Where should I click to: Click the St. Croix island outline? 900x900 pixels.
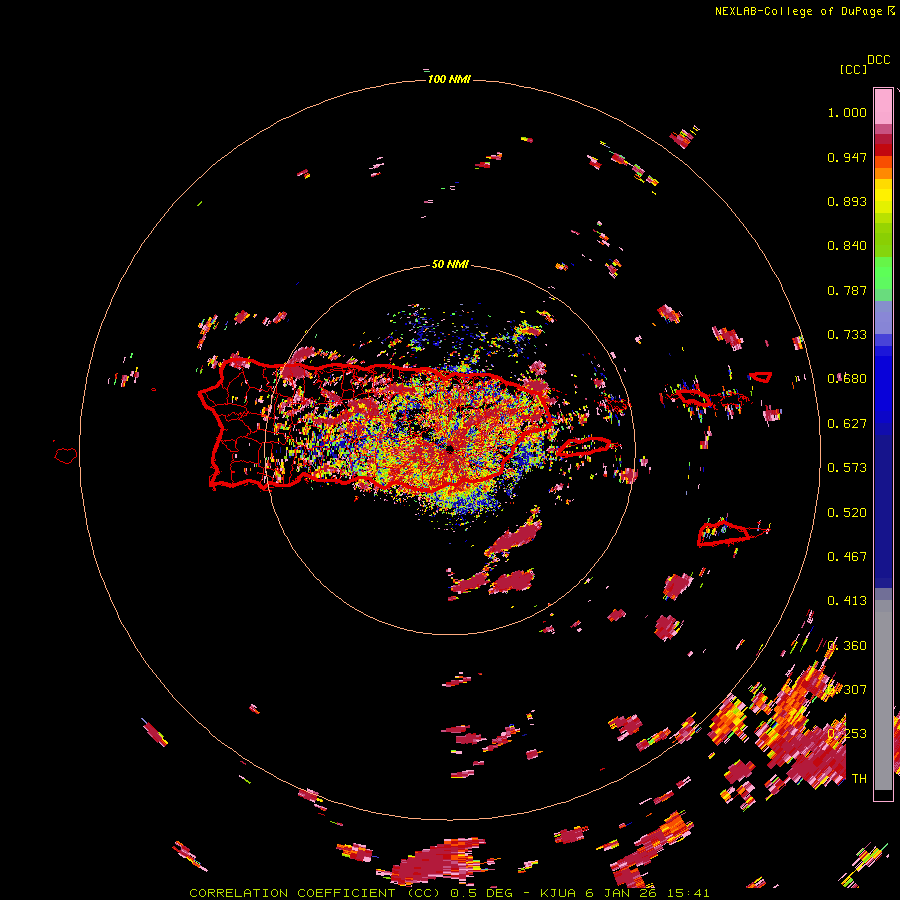click(x=723, y=533)
